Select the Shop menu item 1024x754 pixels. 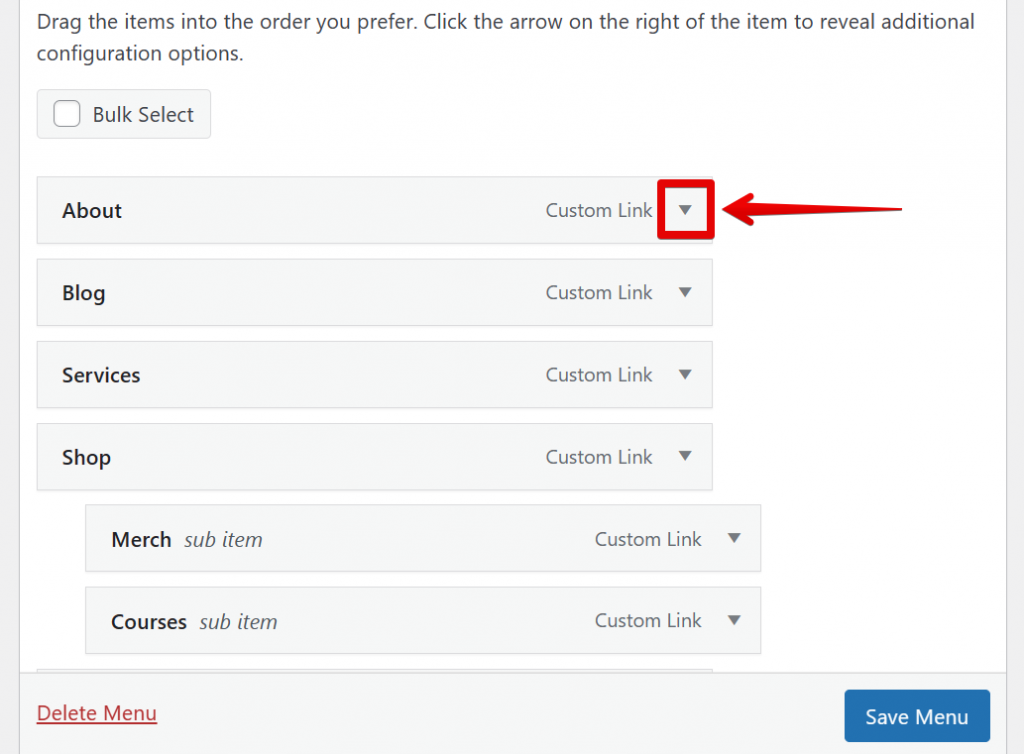(x=86, y=456)
